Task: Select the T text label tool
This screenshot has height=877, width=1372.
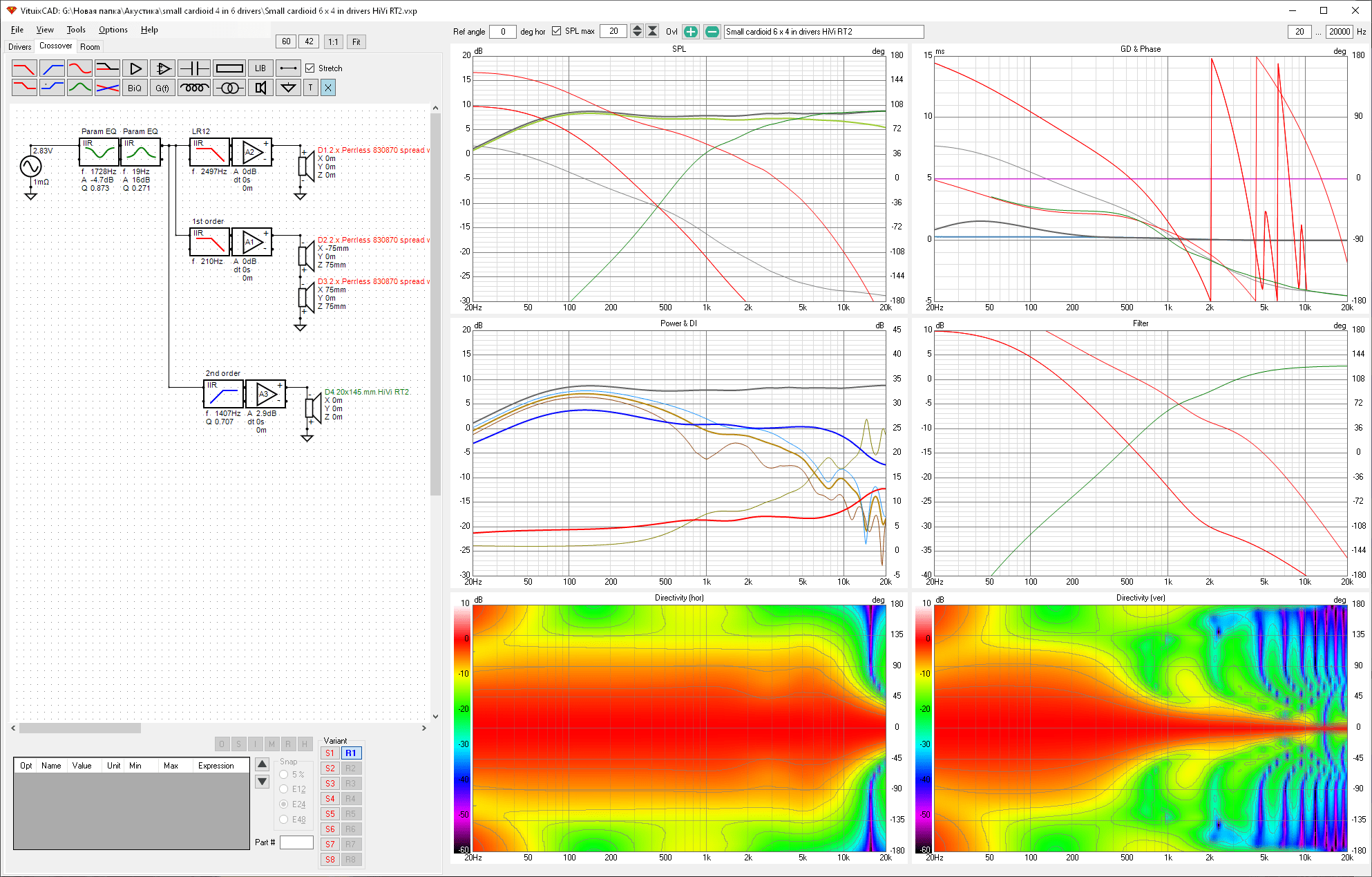Action: click(x=311, y=88)
